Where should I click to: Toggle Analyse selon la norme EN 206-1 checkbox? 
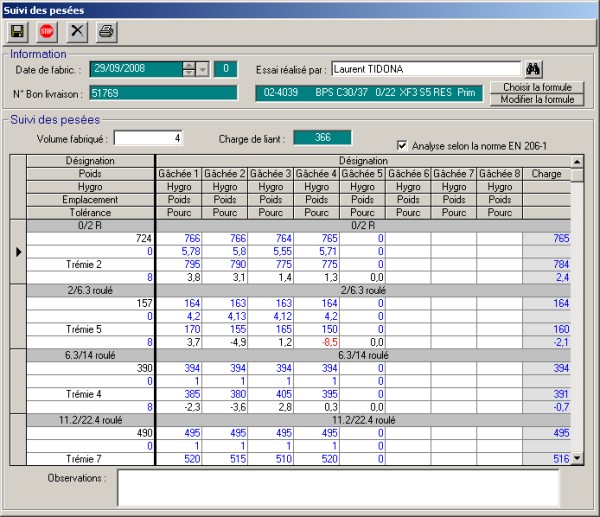(403, 144)
